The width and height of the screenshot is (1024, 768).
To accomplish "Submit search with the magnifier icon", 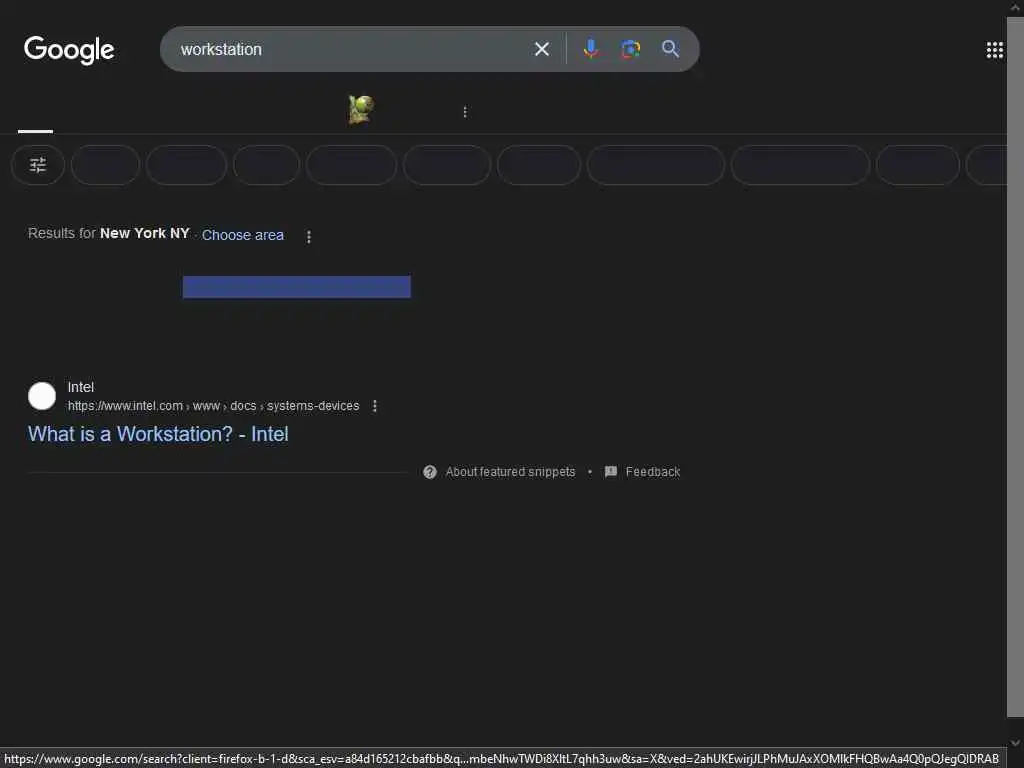I will tap(670, 48).
